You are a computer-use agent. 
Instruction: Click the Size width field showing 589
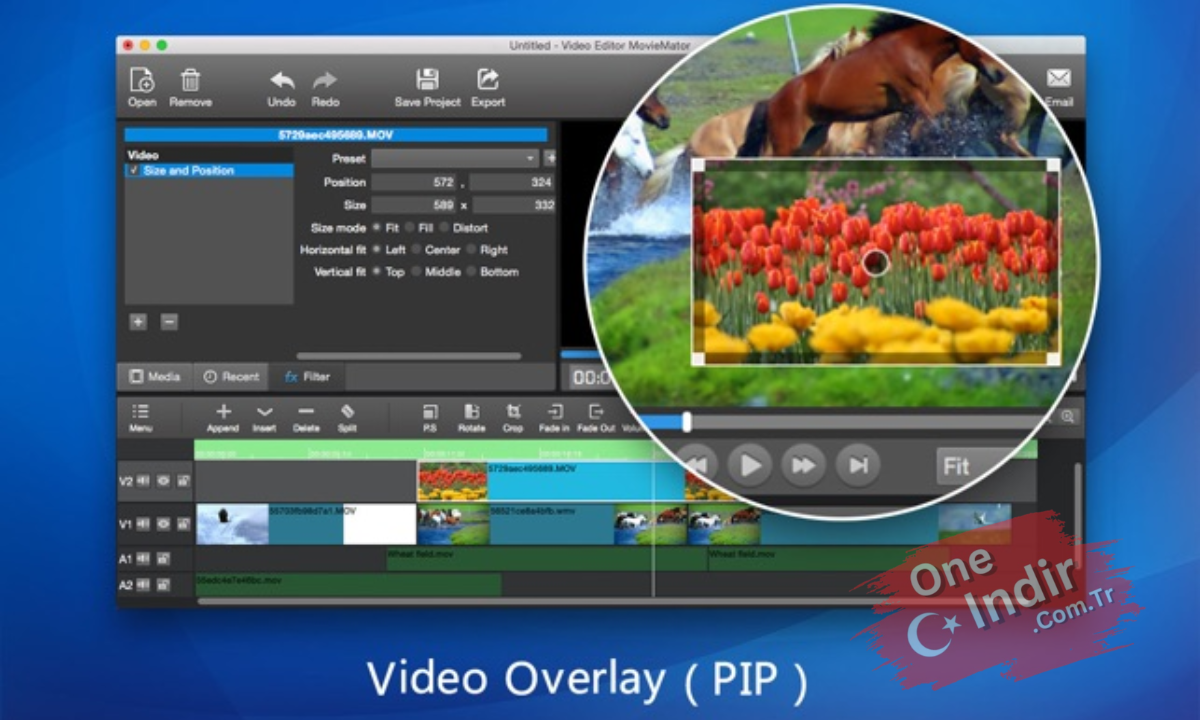(414, 205)
